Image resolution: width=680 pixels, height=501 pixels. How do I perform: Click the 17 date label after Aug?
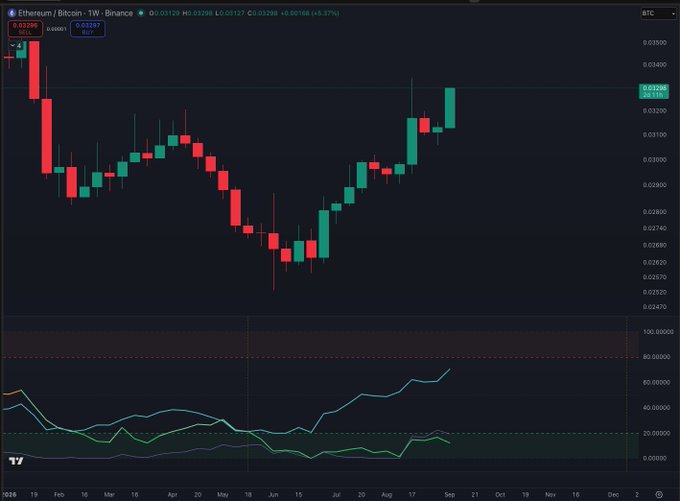[412, 494]
